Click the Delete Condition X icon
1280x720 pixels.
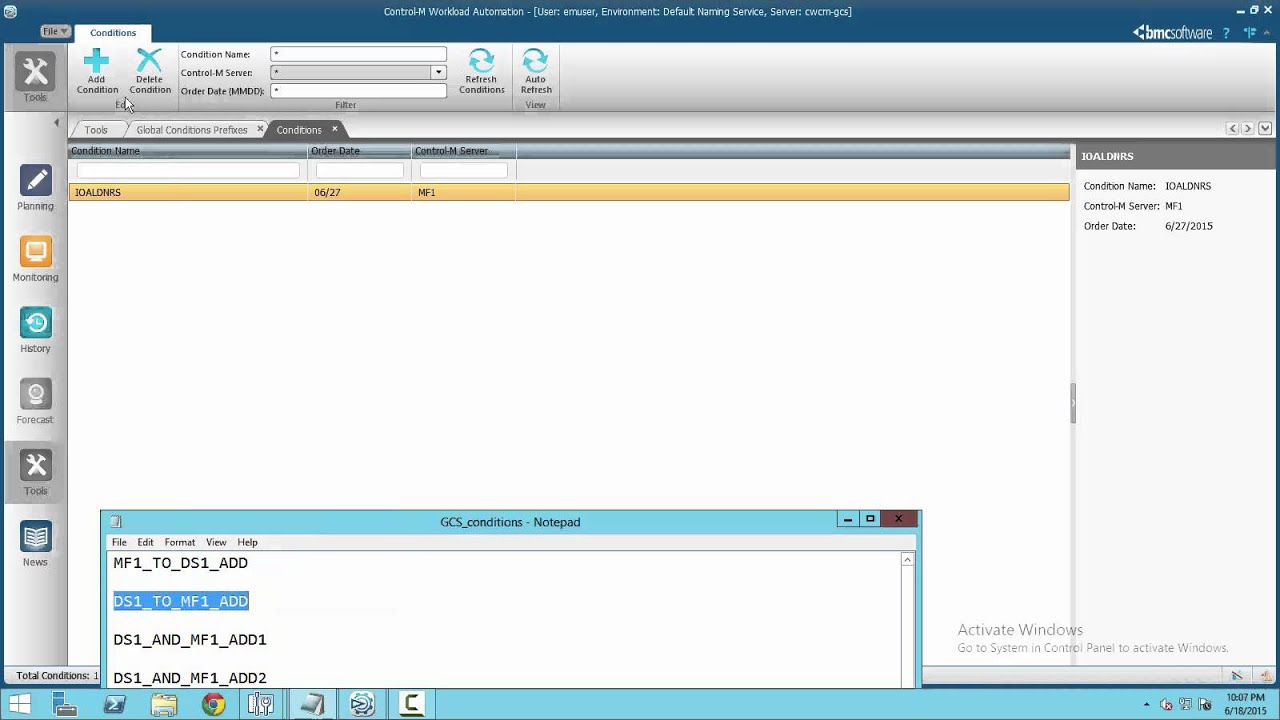(149, 62)
